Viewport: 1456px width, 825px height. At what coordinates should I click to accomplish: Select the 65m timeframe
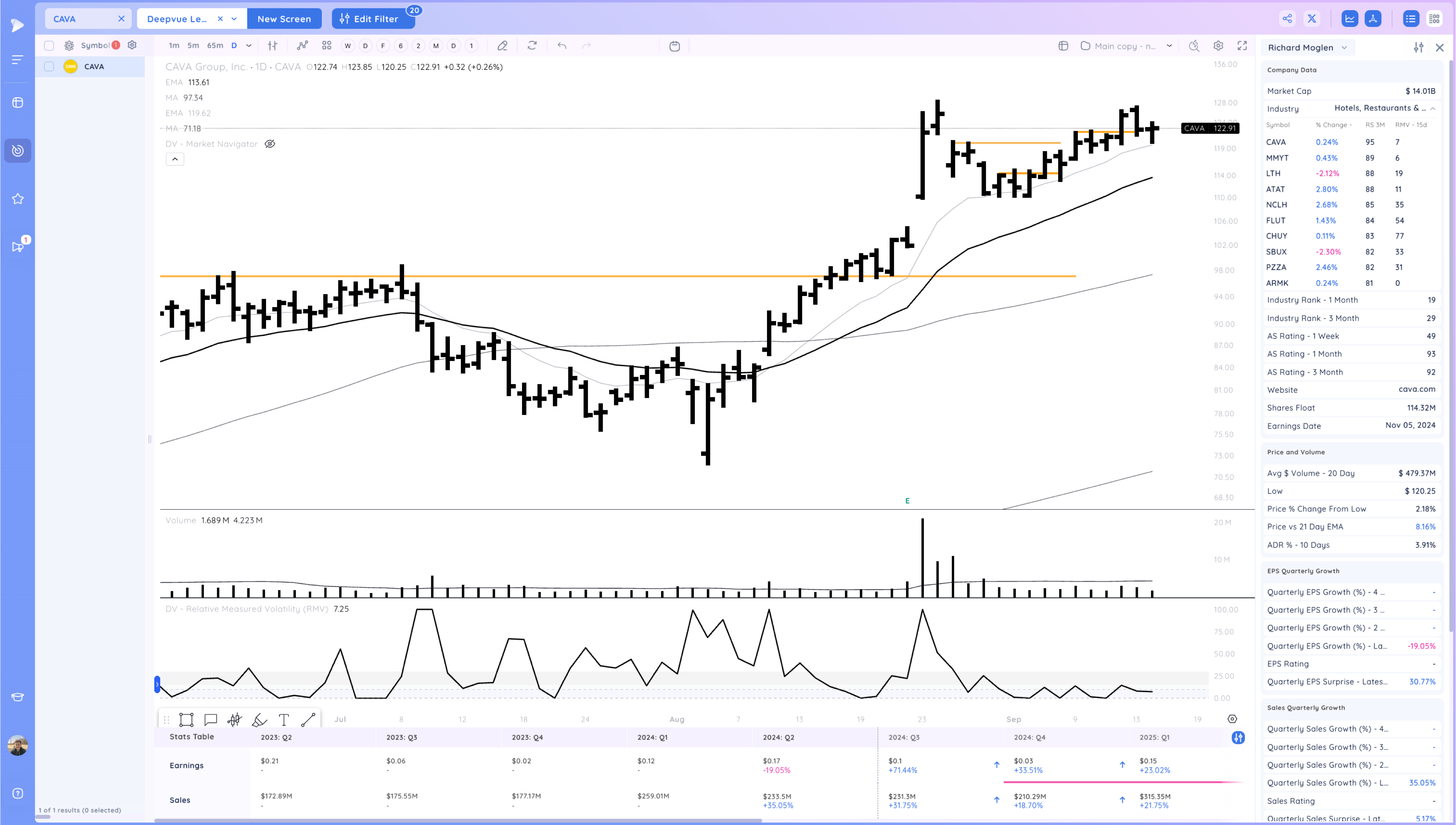(x=215, y=46)
